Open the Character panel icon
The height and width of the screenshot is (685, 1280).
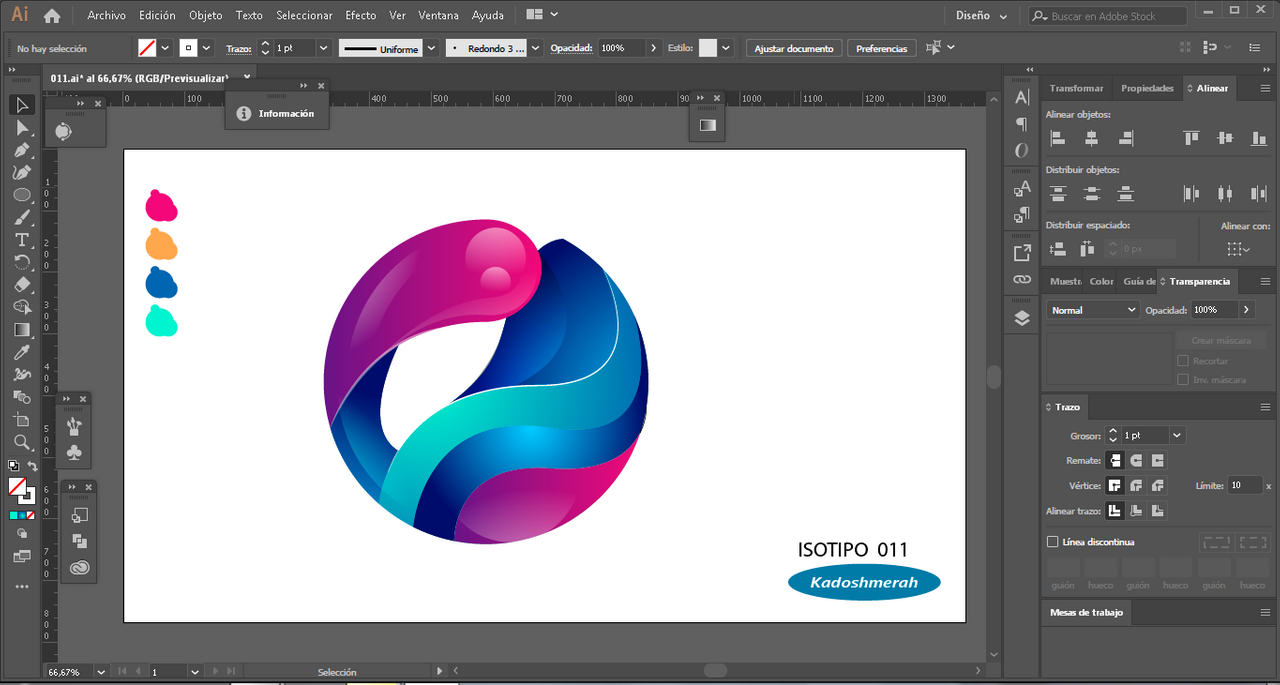pos(1022,98)
